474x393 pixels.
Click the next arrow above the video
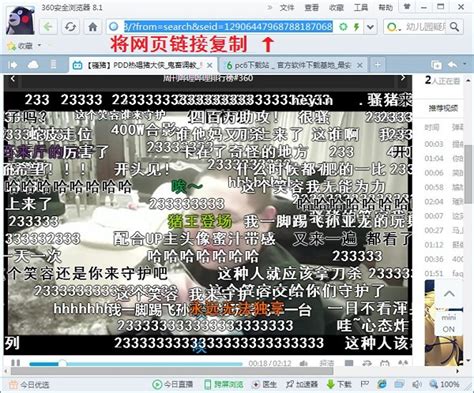[403, 78]
